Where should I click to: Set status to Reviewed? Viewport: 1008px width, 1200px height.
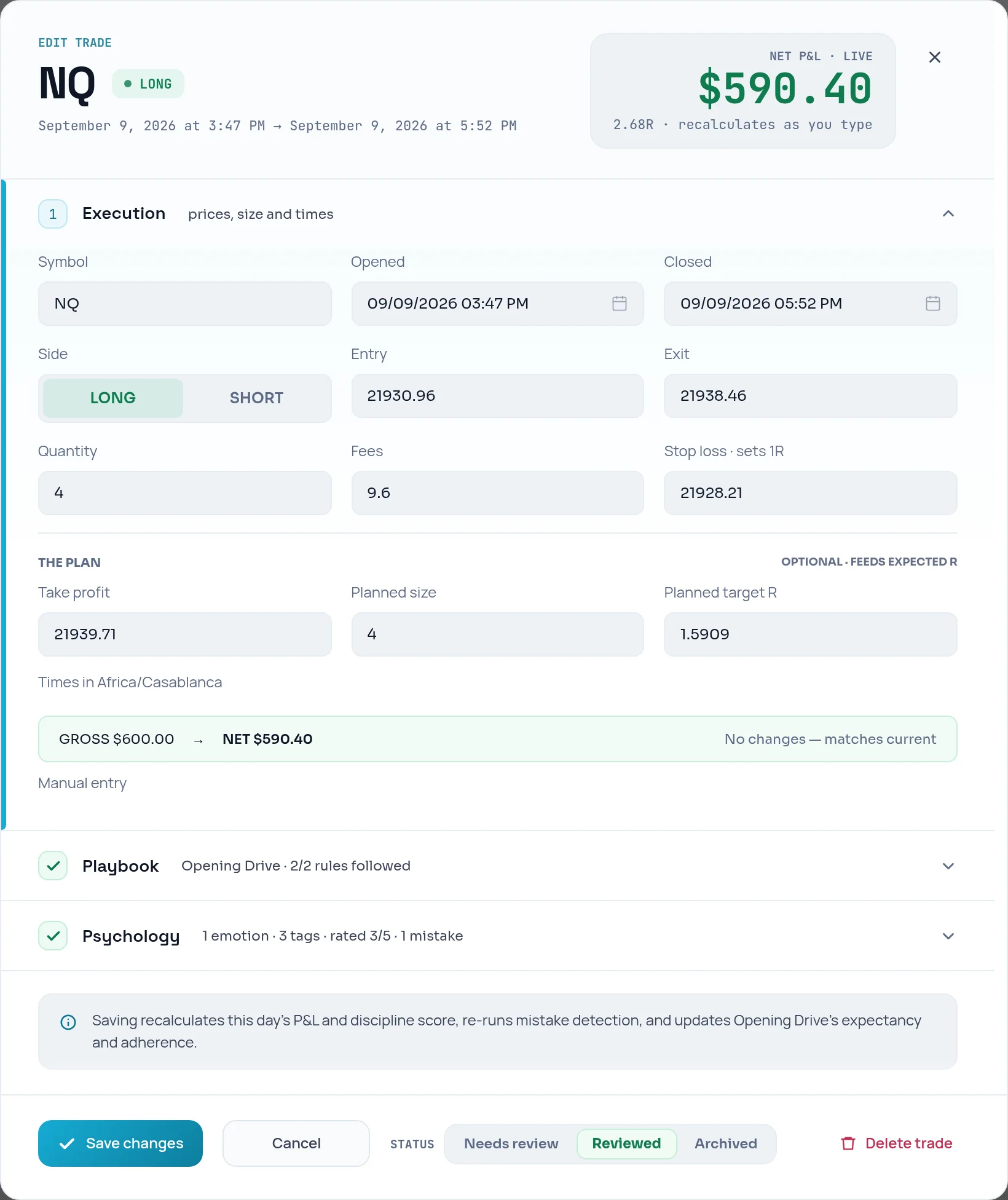pos(626,1143)
